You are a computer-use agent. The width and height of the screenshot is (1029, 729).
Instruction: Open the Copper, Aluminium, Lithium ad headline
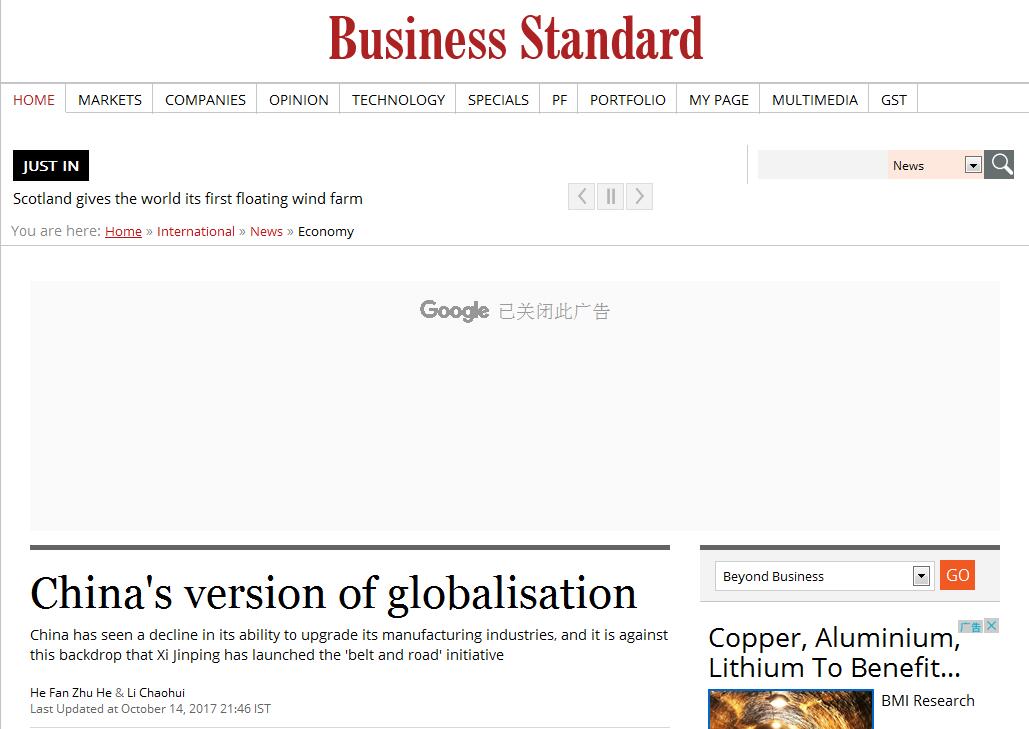(x=834, y=652)
